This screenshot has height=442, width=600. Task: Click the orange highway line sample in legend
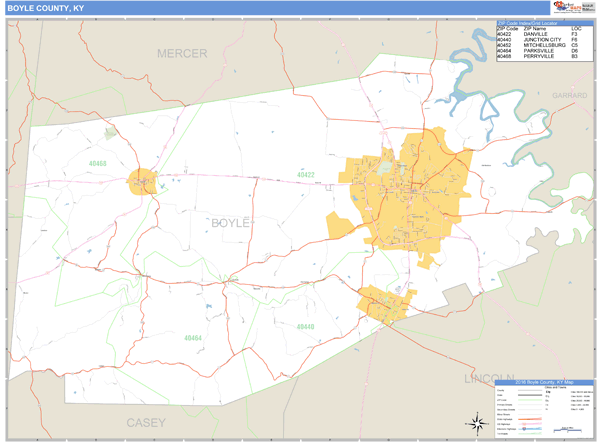[x=530, y=419]
